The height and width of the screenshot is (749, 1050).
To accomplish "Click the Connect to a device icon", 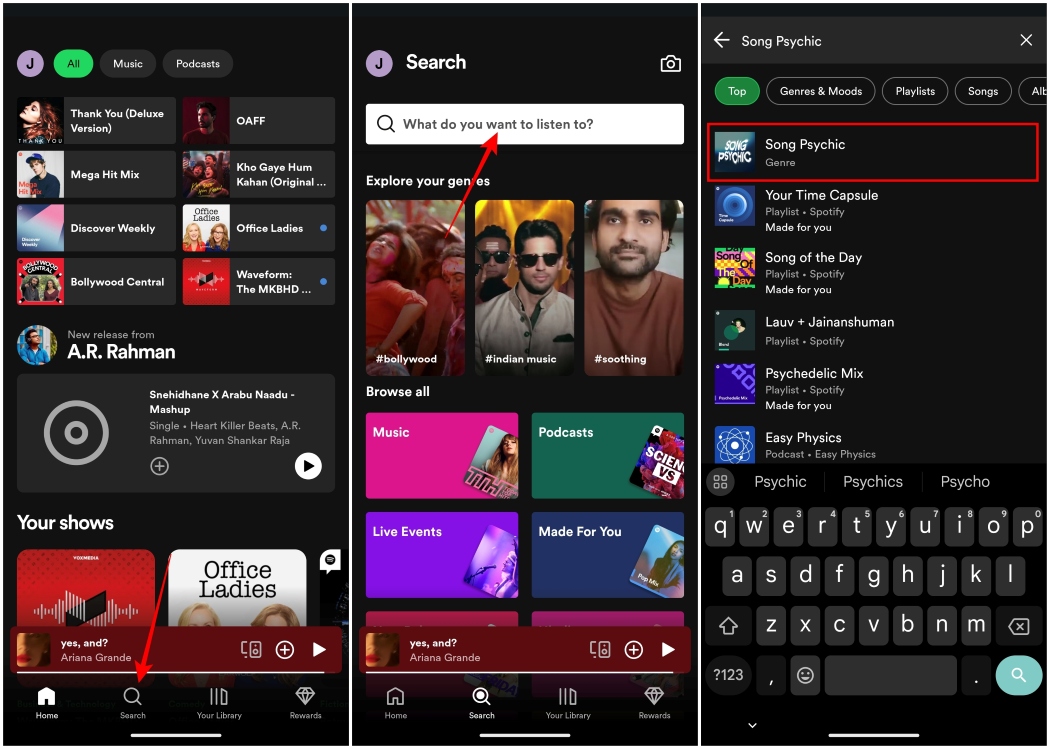I will point(251,649).
